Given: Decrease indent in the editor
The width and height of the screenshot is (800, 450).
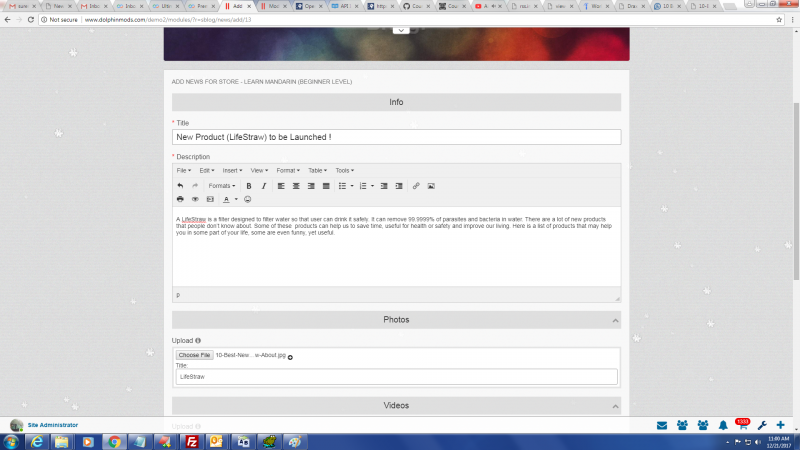Looking at the screenshot, I should click(x=384, y=186).
